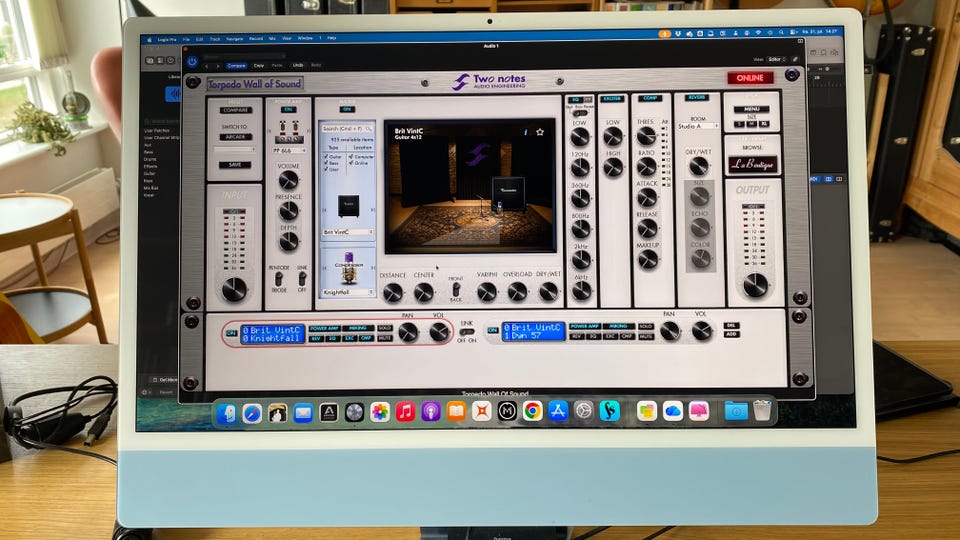Click the cabinet search field

347,129
